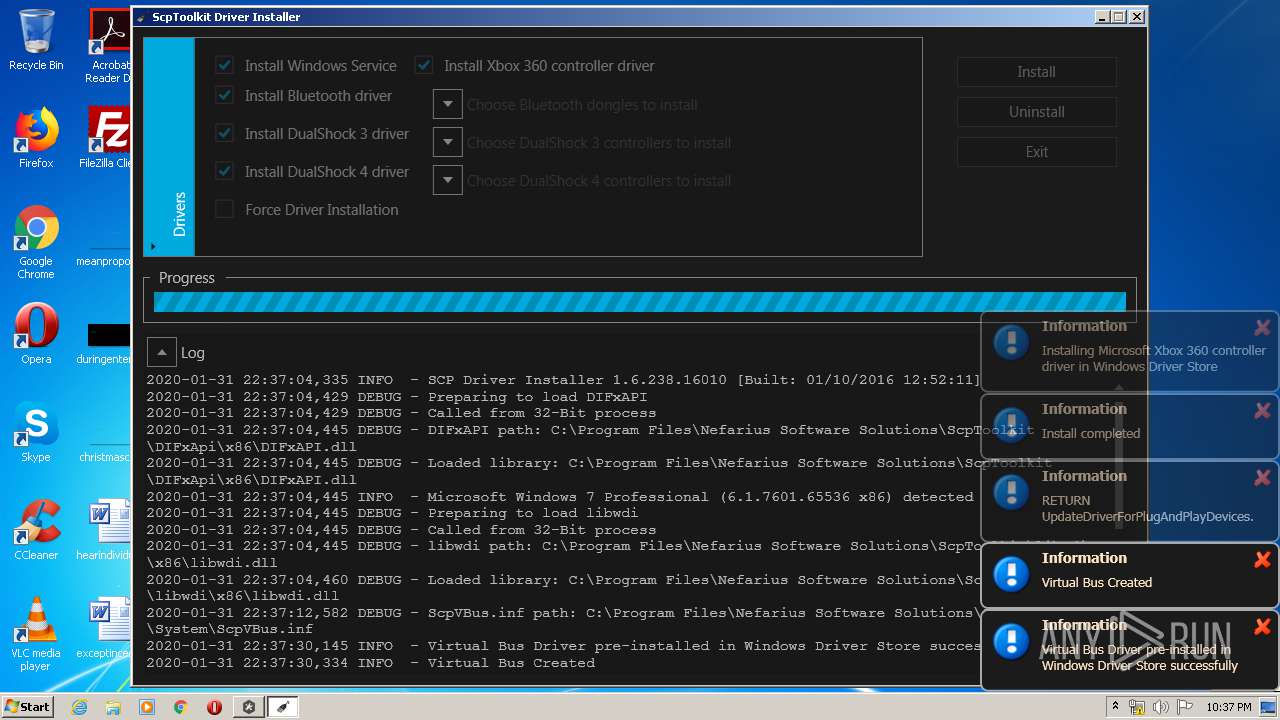
Task: Launch VLC media player from desktop
Action: point(36,634)
